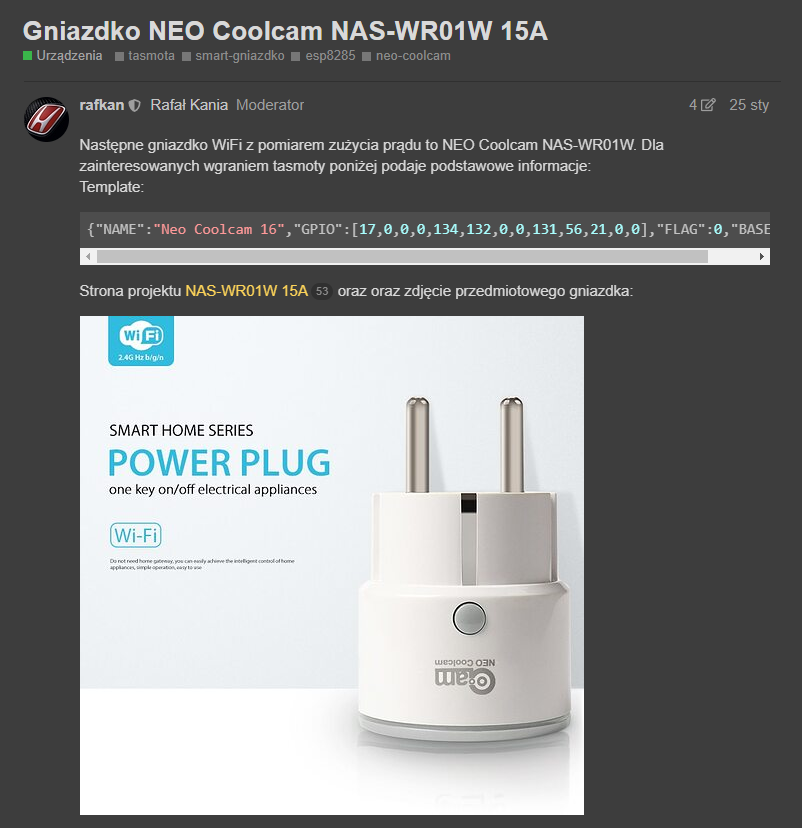Open rafkan username profile link
The width and height of the screenshot is (802, 828).
click(102, 105)
